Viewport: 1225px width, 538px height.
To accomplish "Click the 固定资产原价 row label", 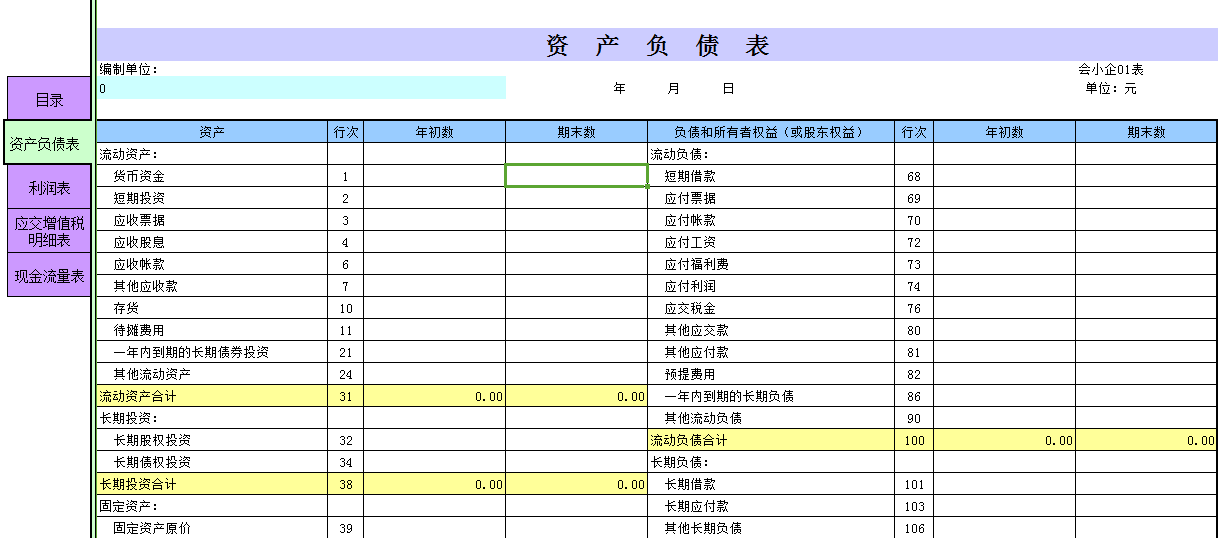I will click(x=152, y=528).
